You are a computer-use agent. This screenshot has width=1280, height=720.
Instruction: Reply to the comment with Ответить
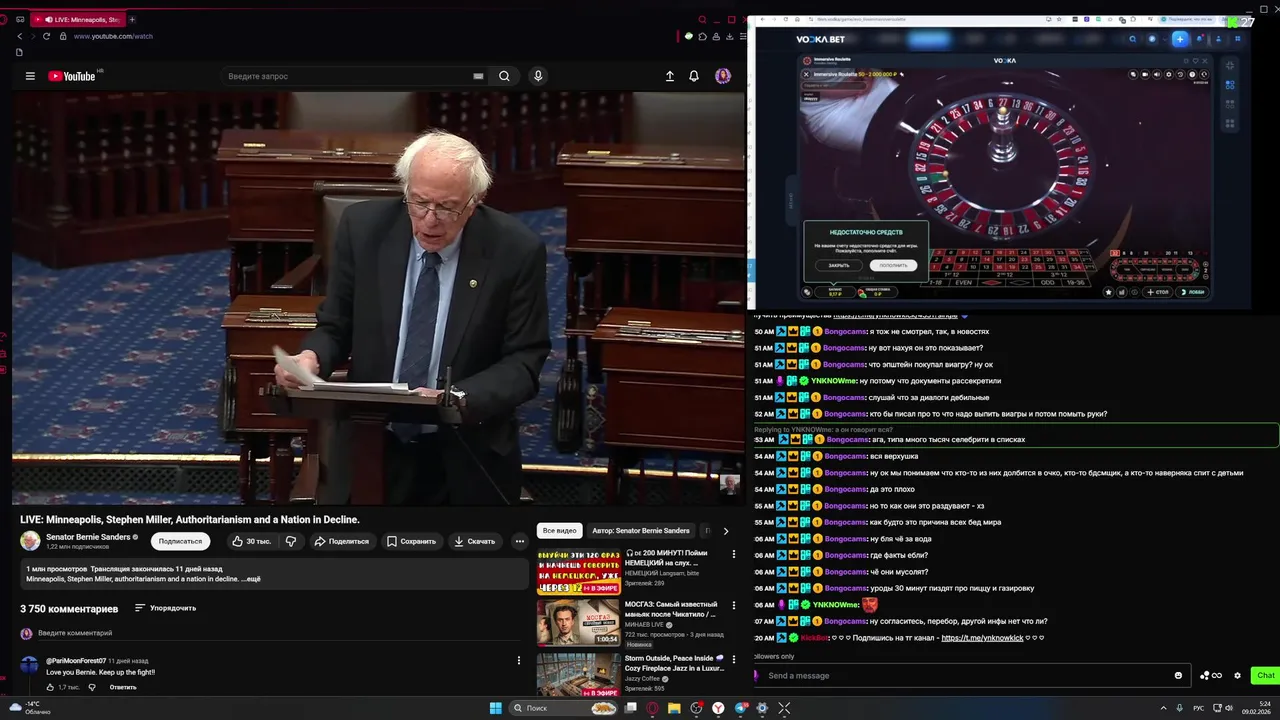[x=123, y=687]
